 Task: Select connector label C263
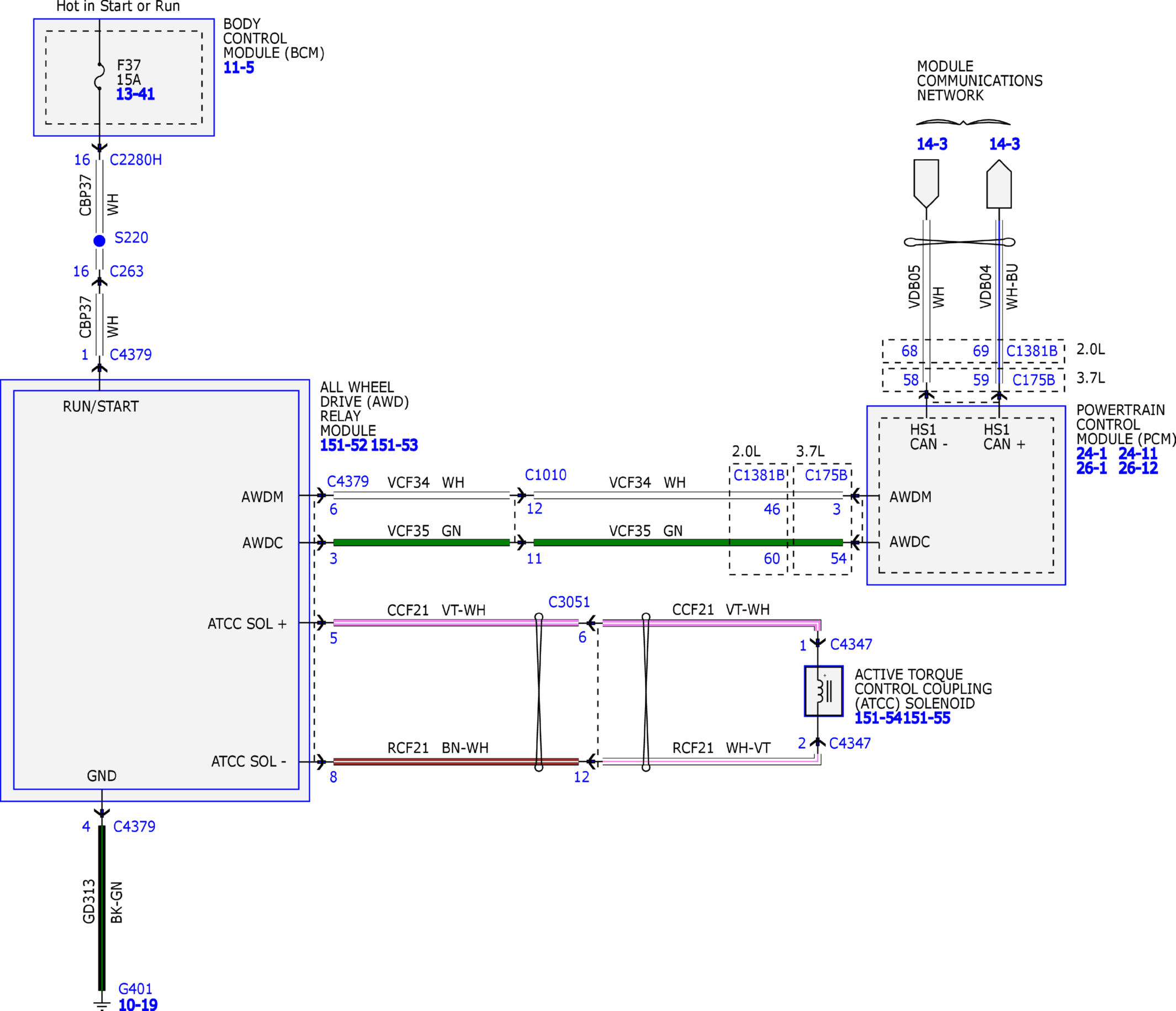click(x=126, y=271)
